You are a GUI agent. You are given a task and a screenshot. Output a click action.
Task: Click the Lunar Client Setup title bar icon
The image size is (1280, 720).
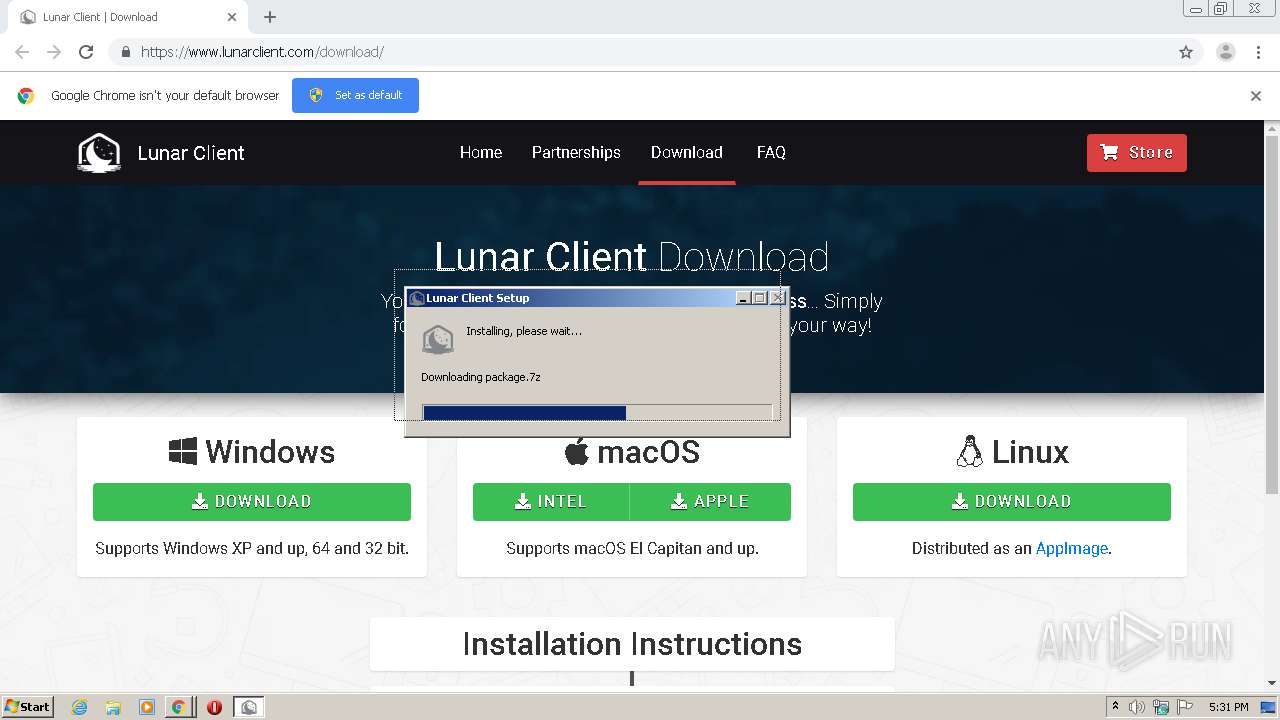(416, 298)
